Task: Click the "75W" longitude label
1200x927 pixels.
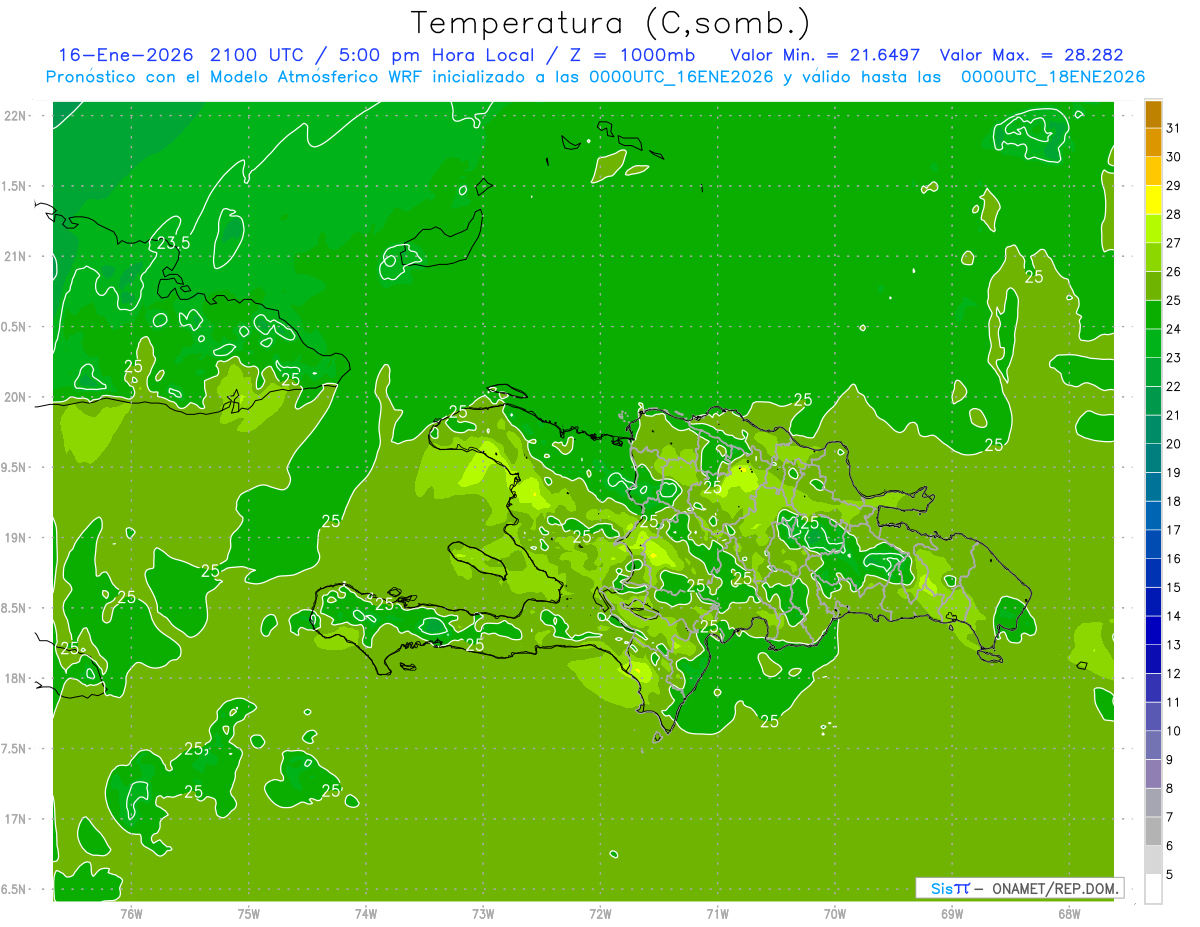Action: coord(249,913)
